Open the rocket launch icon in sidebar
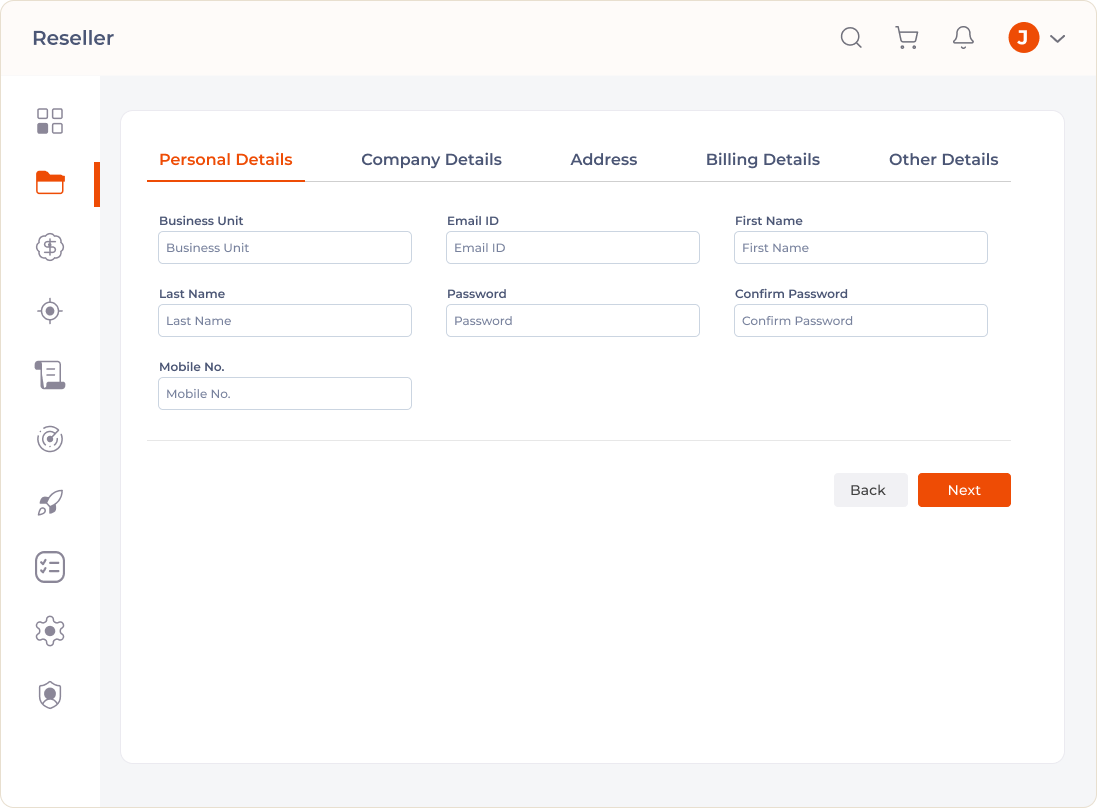This screenshot has width=1097, height=808. pos(50,503)
